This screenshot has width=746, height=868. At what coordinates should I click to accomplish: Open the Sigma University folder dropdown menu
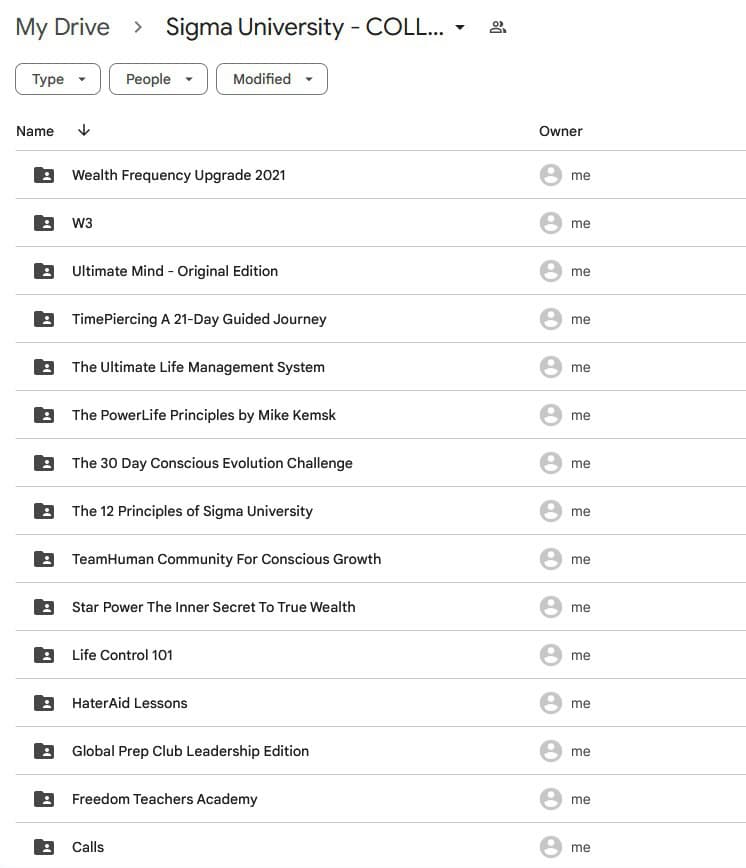[x=460, y=28]
